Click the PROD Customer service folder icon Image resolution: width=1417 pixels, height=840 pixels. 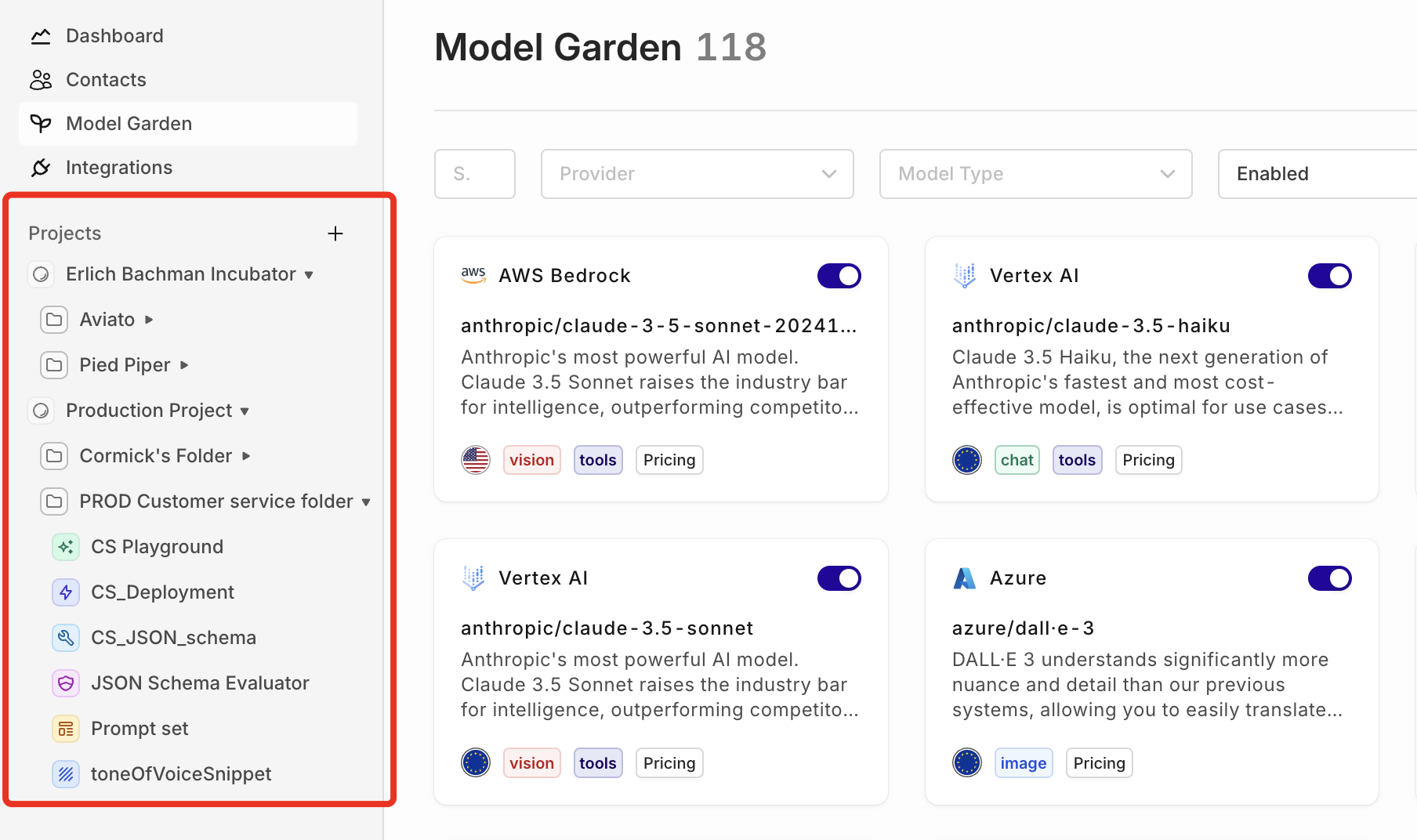click(54, 501)
